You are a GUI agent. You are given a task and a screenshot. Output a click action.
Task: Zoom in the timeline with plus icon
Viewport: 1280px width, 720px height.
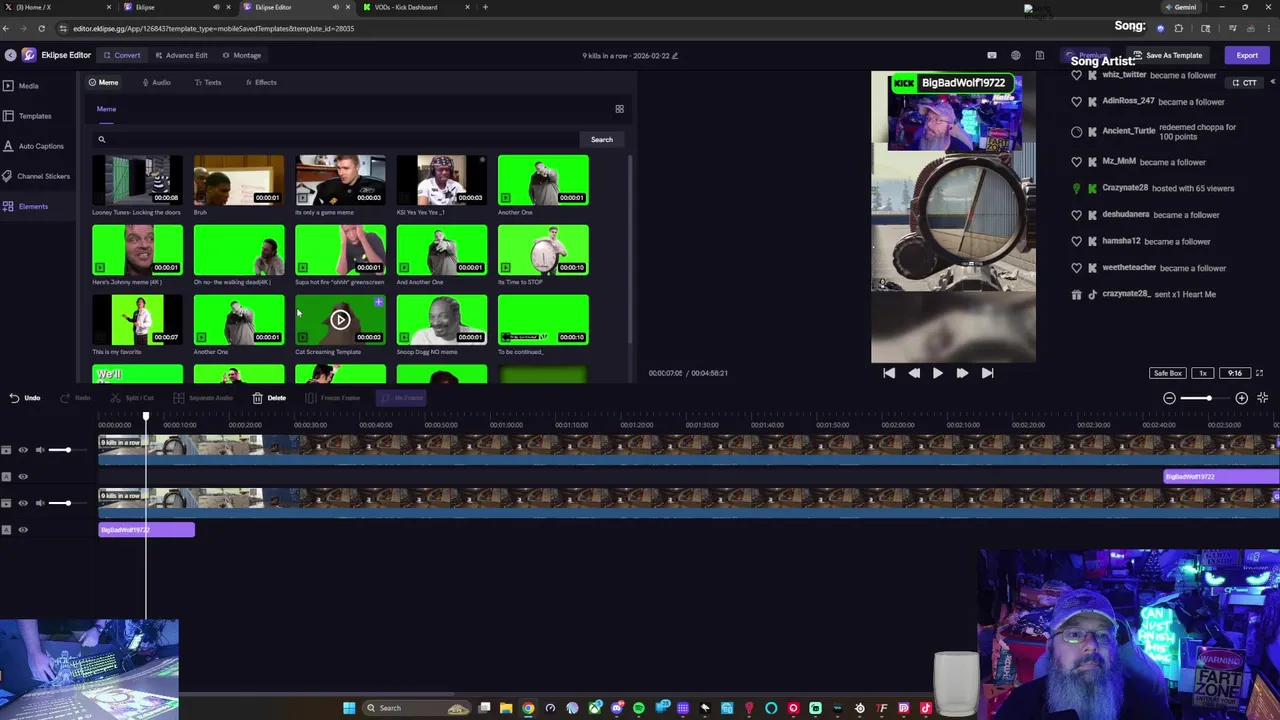click(1242, 398)
